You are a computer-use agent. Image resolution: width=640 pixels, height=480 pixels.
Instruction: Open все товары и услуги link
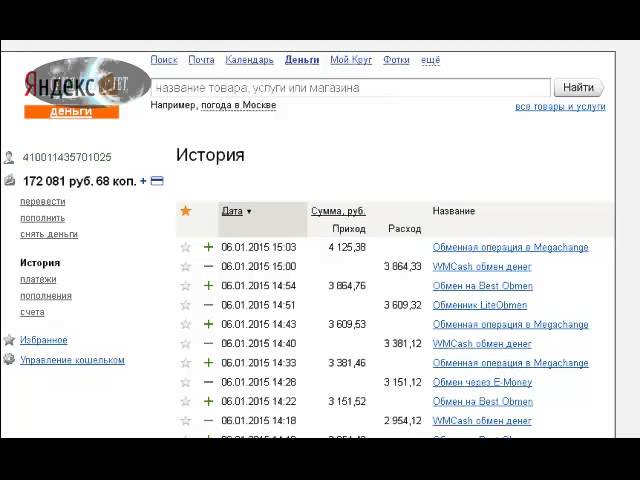pos(560,107)
